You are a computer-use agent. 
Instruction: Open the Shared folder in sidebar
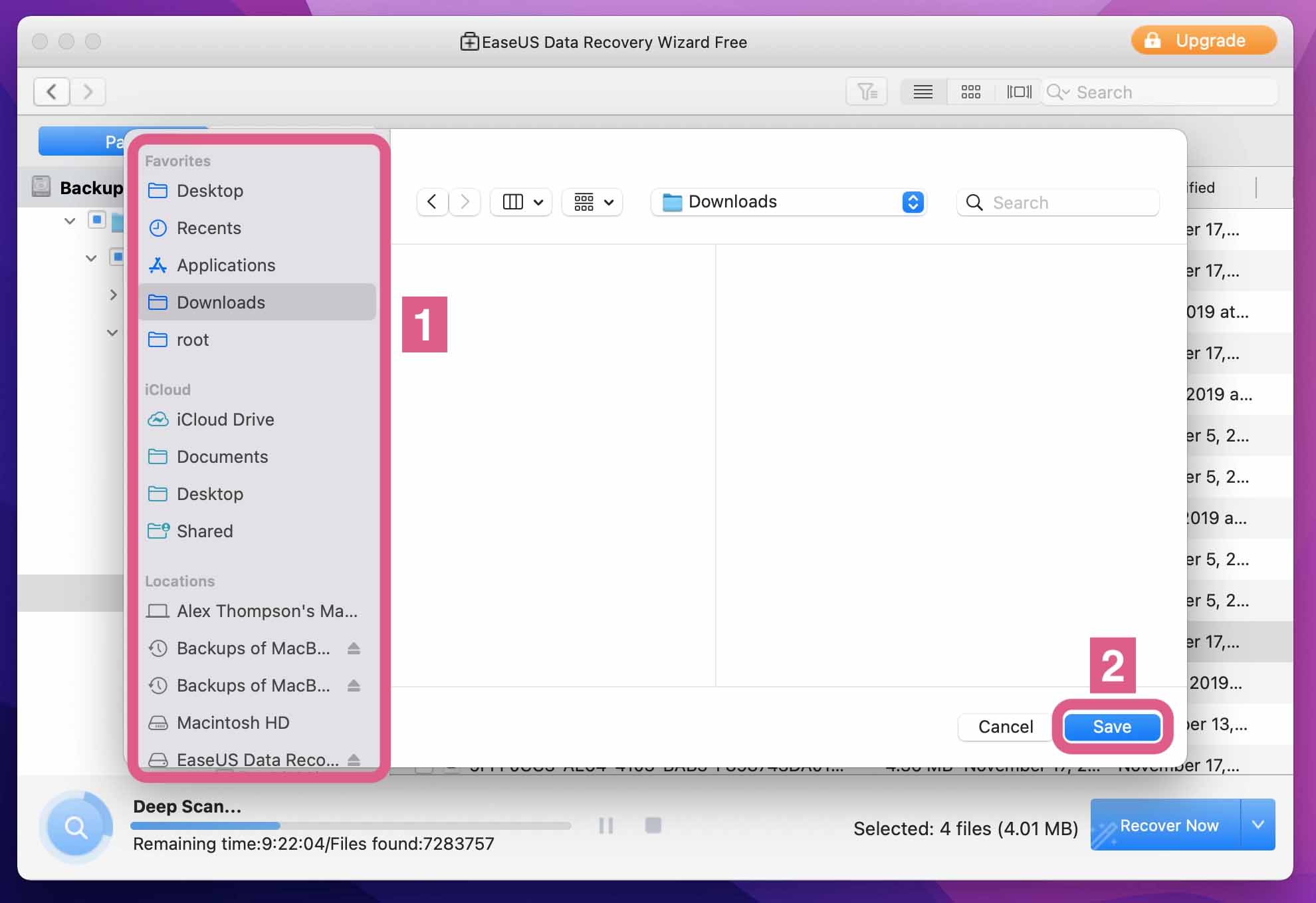(x=258, y=531)
